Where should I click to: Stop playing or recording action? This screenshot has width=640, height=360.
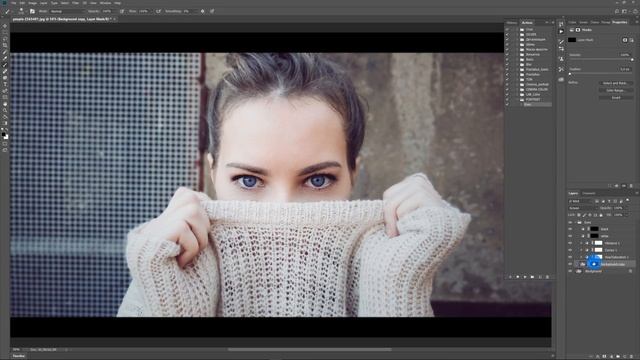pos(510,277)
